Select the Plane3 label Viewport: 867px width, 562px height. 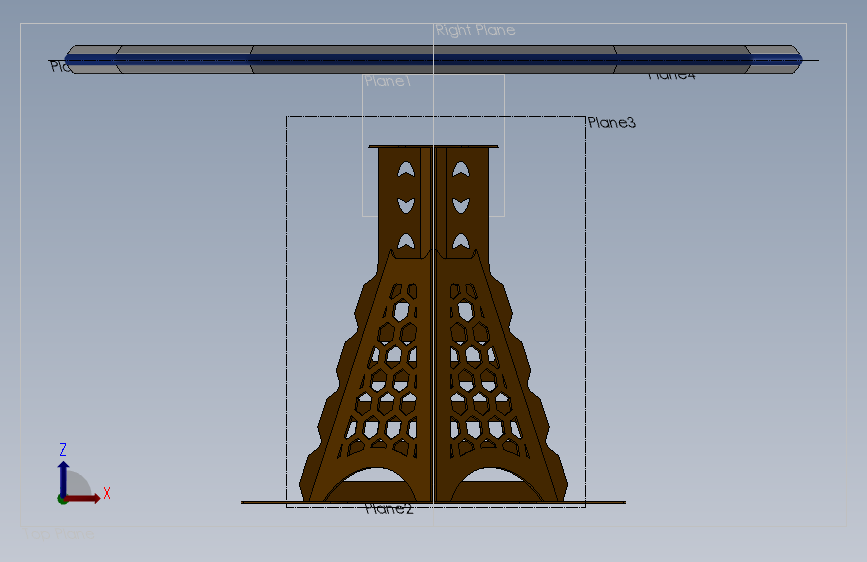612,122
